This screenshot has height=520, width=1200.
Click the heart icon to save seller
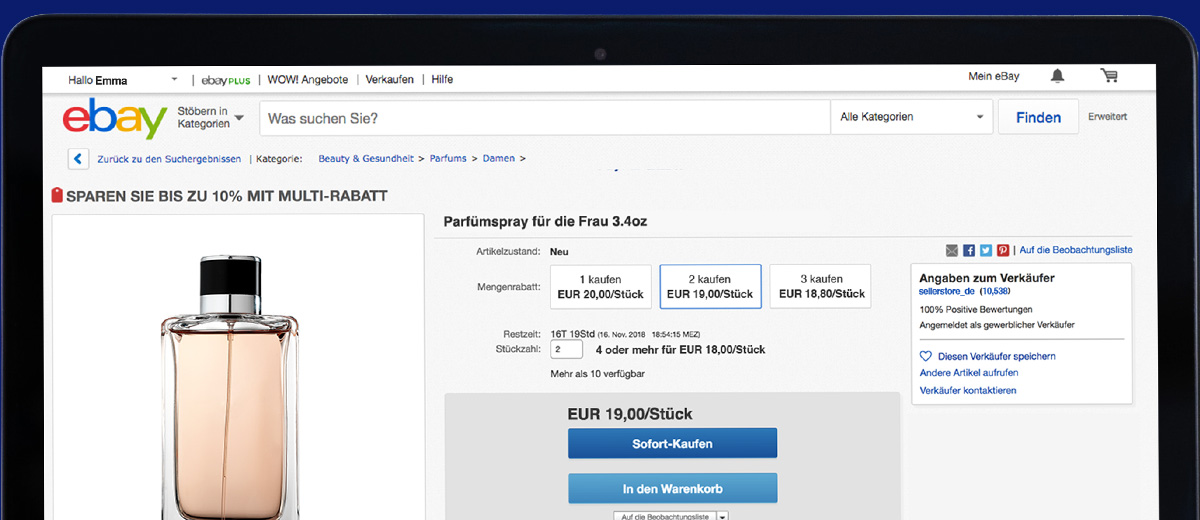coord(926,356)
